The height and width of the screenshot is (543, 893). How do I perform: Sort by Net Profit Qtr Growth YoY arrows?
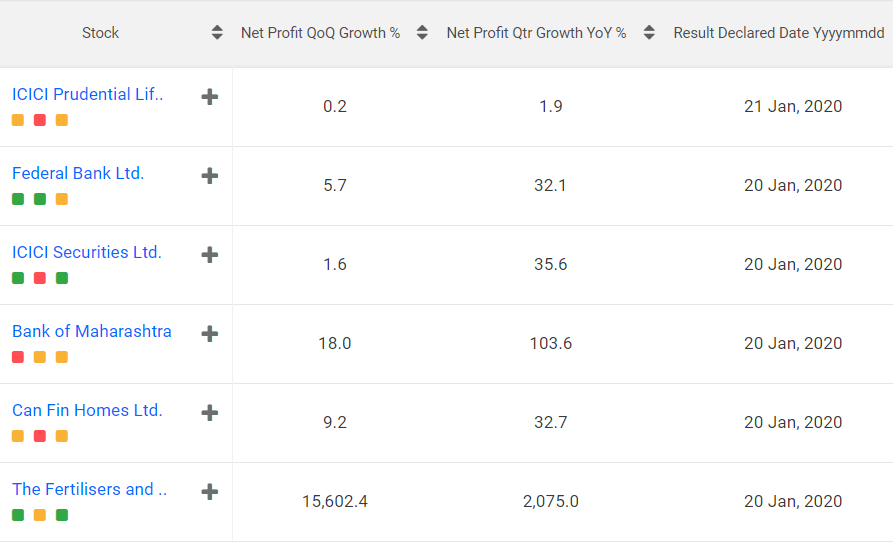(x=649, y=33)
